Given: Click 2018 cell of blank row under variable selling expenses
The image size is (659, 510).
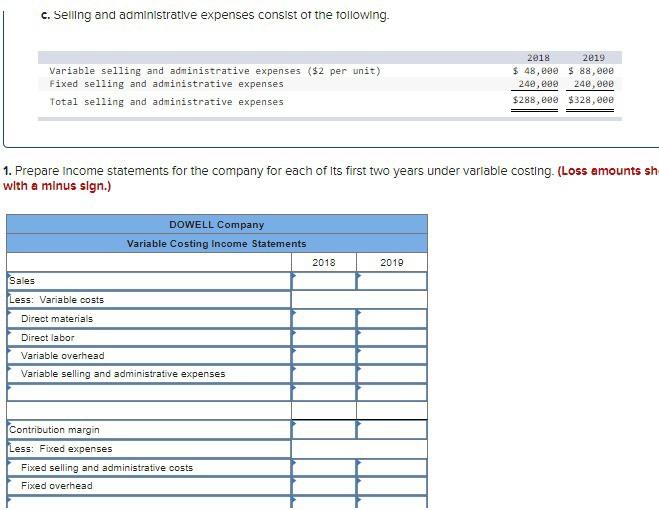Looking at the screenshot, I should pos(324,392).
